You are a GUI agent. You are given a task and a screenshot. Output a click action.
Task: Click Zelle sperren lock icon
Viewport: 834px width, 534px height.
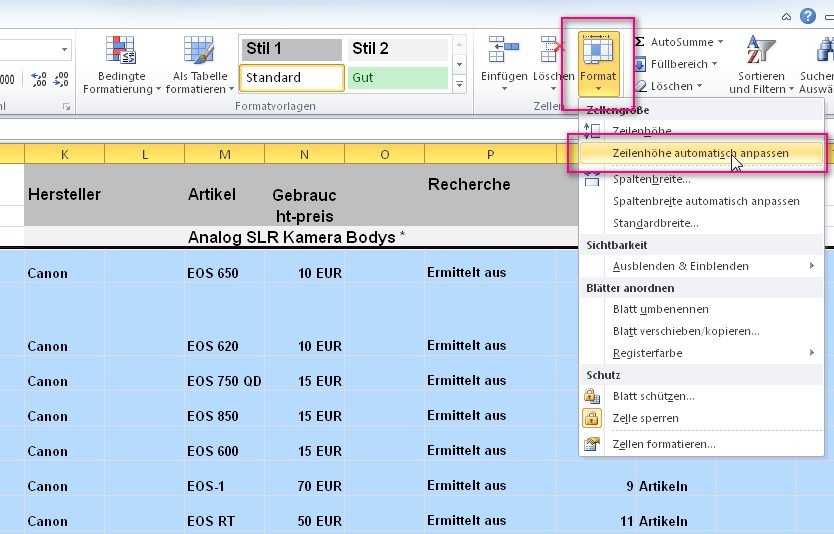pyautogui.click(x=592, y=418)
